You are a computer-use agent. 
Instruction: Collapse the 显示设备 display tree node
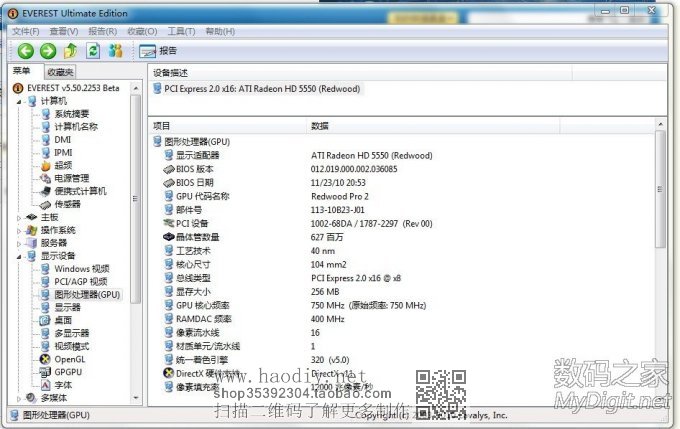(x=20, y=256)
